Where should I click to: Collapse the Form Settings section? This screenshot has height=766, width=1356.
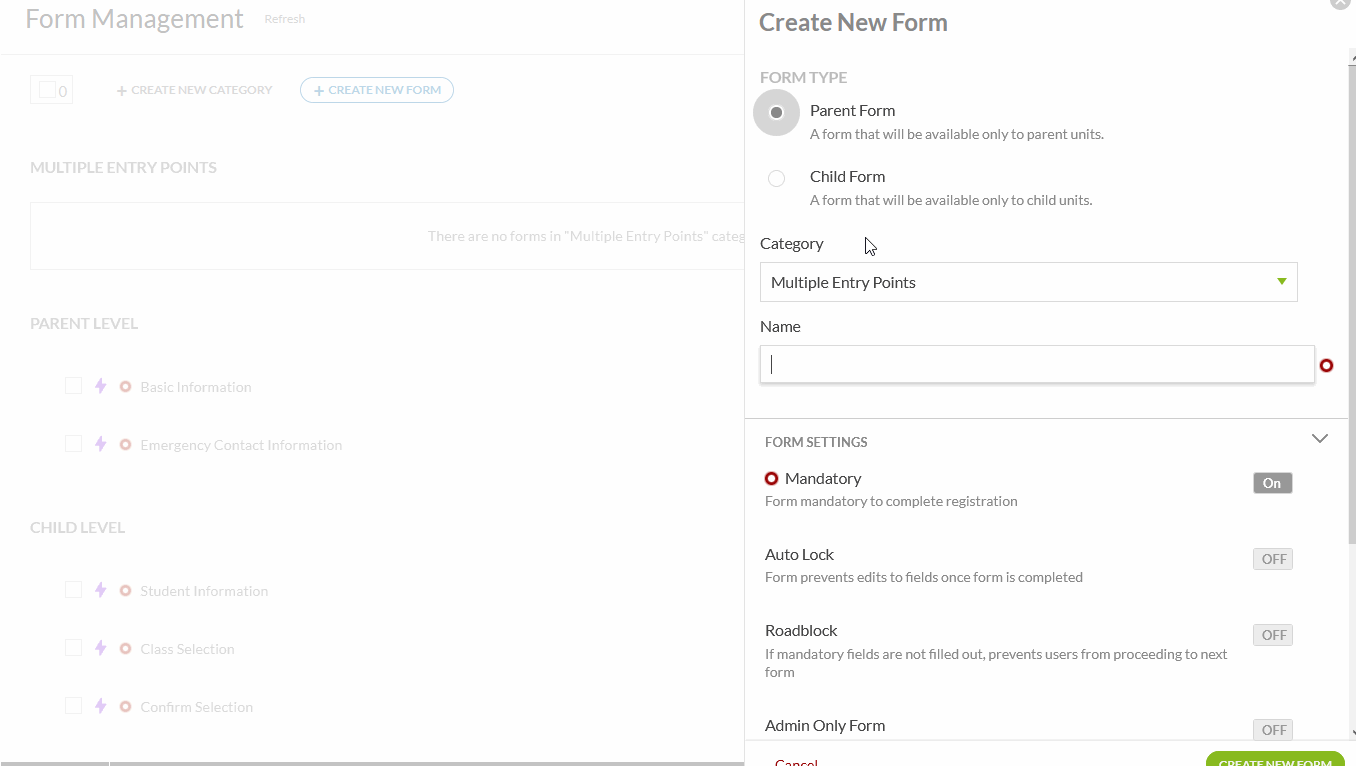coord(1319,439)
